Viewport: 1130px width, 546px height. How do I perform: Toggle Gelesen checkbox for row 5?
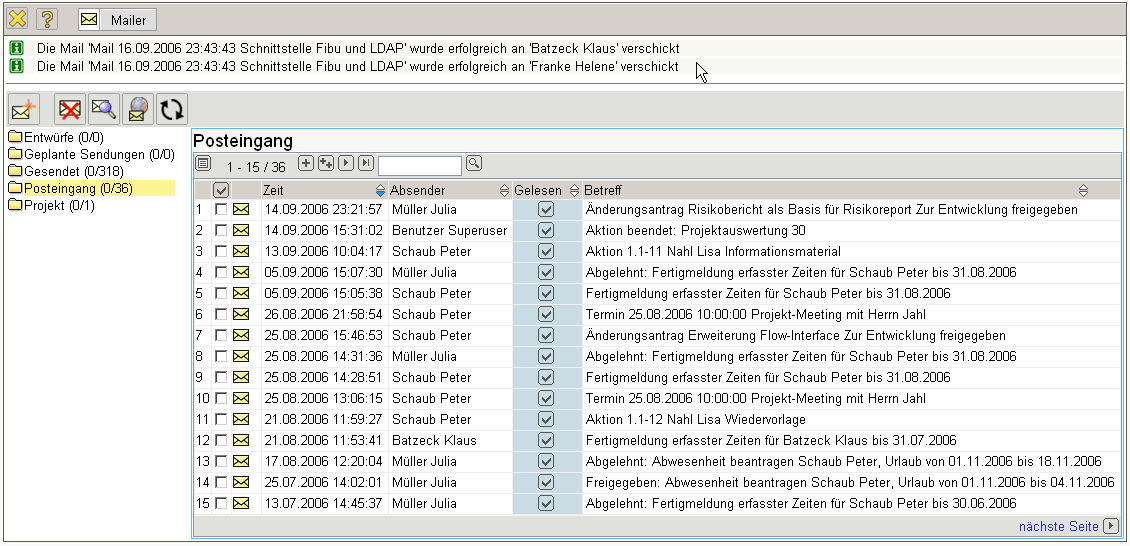tap(545, 294)
